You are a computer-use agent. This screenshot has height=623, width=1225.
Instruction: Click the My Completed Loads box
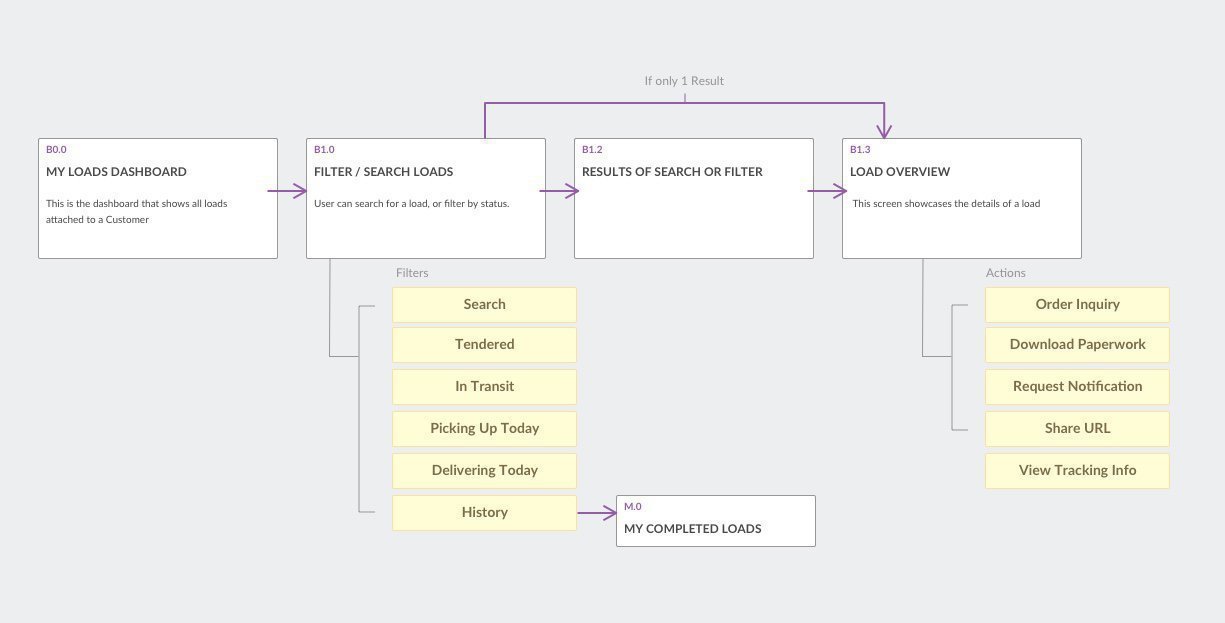(x=716, y=521)
